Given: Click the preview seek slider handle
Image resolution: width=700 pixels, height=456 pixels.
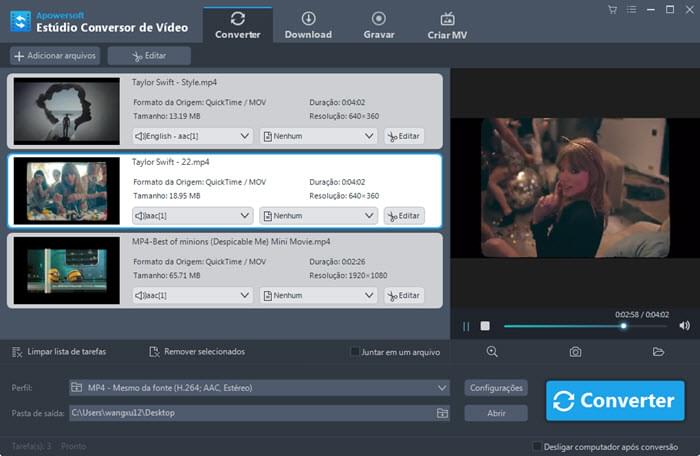Looking at the screenshot, I should [x=623, y=326].
